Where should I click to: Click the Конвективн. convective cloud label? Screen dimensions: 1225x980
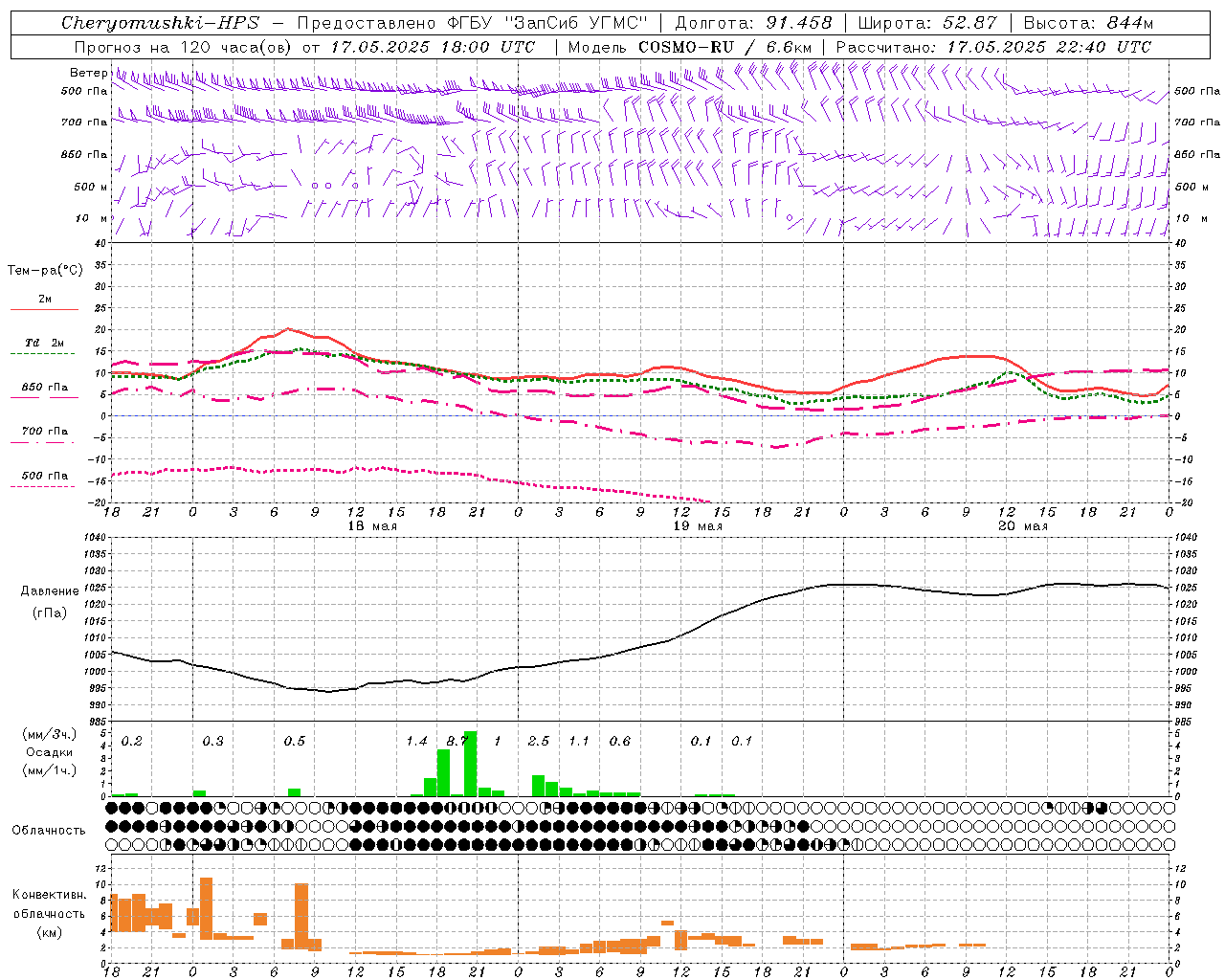(x=50, y=895)
